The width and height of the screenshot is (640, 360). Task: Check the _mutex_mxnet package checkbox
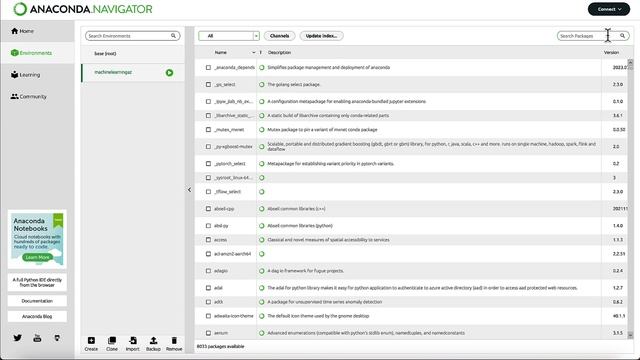click(208, 130)
